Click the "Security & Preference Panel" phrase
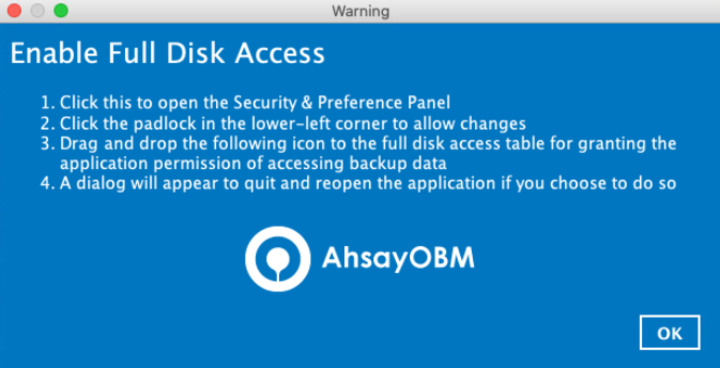Image resolution: width=720 pixels, height=368 pixels. pyautogui.click(x=342, y=102)
